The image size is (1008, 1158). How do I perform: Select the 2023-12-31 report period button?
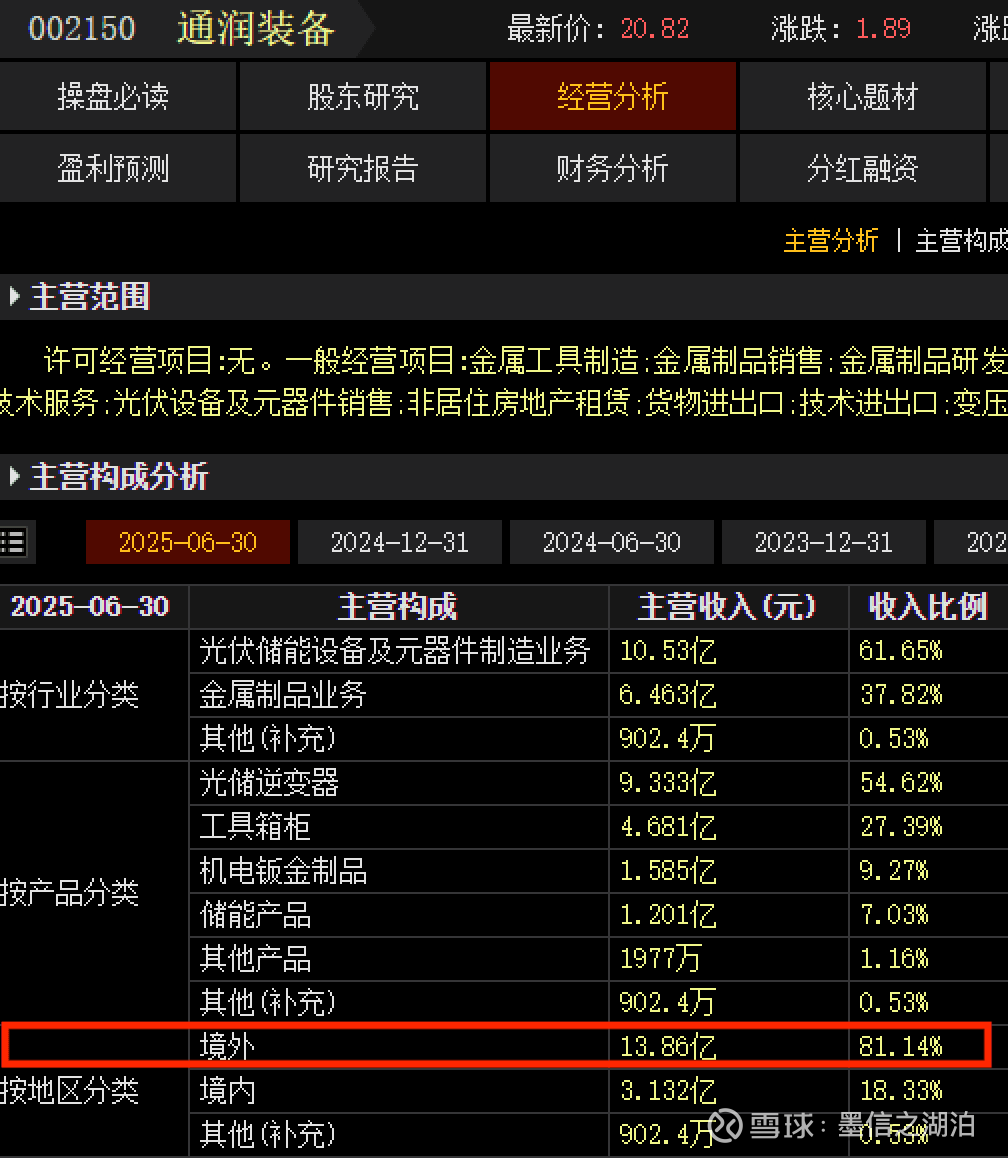pos(823,542)
